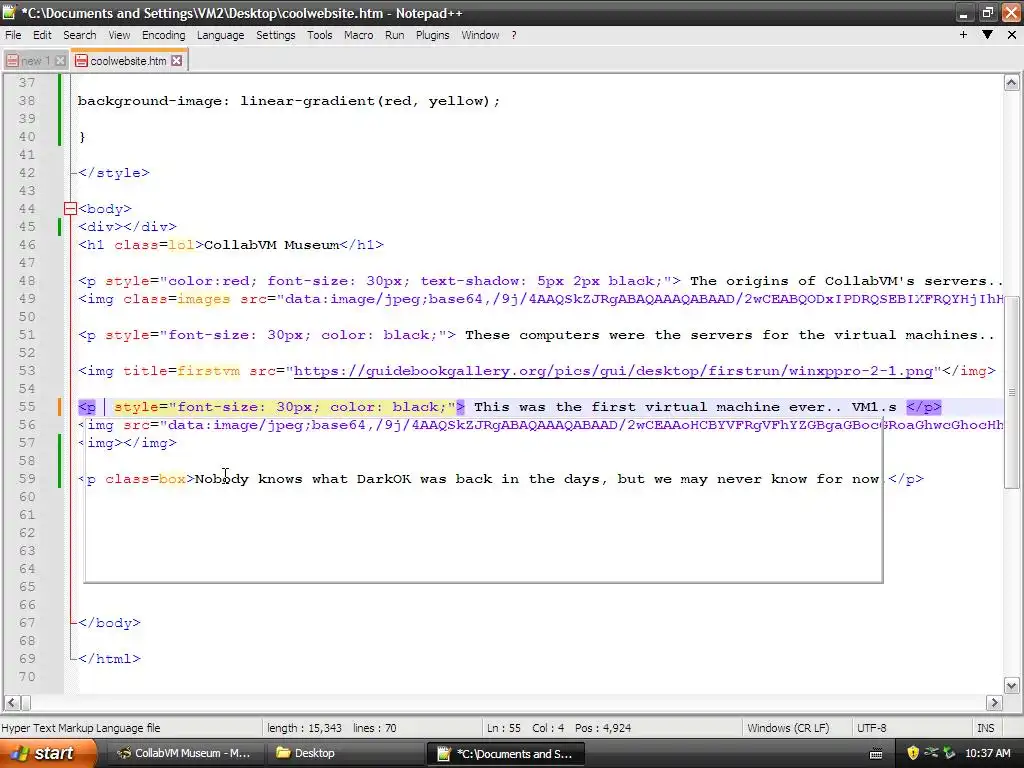1024x768 pixels.
Task: Click the vertical scrollbar down arrow
Action: pyautogui.click(x=1012, y=686)
